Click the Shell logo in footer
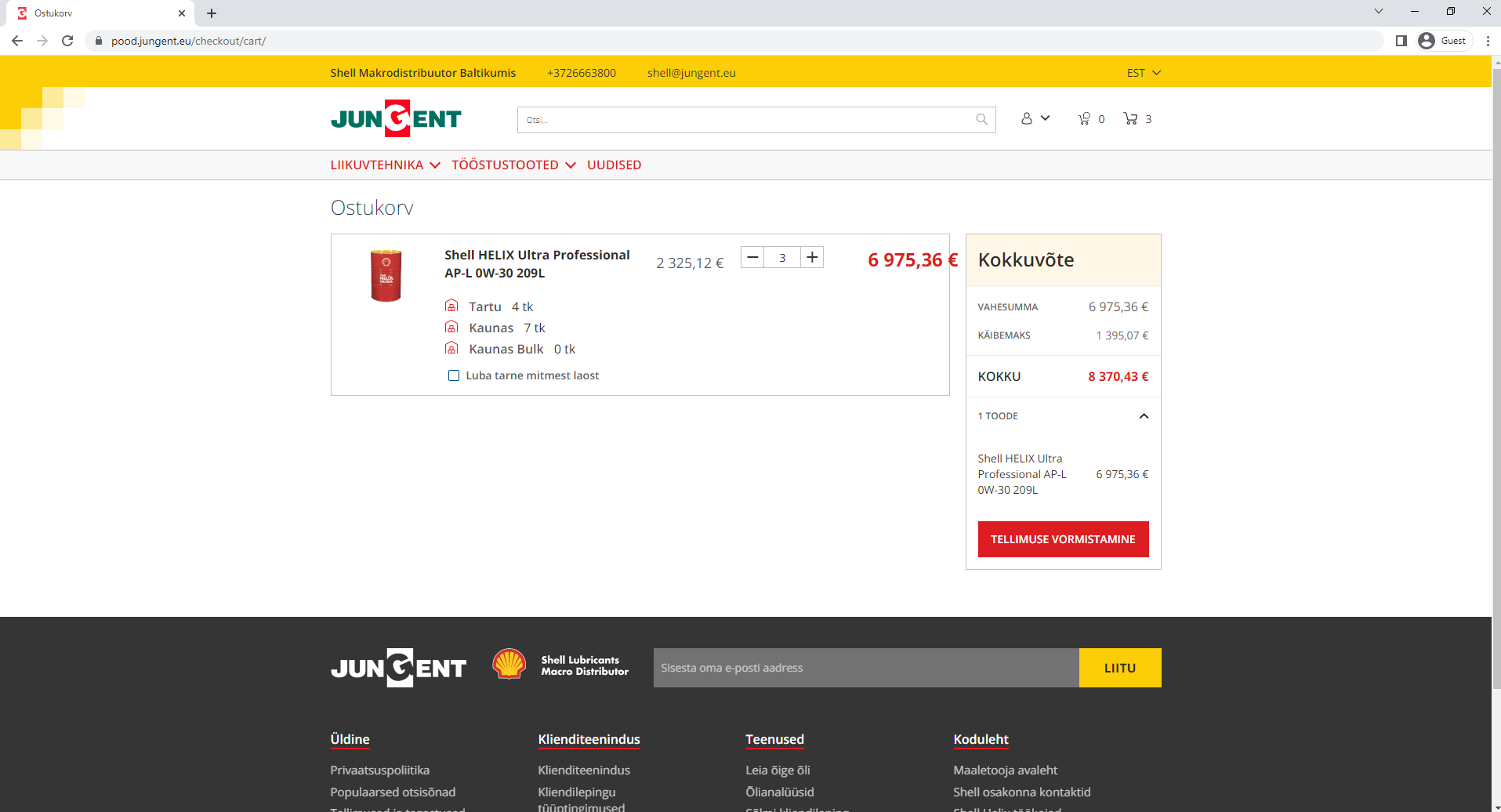The image size is (1501, 812). [509, 665]
